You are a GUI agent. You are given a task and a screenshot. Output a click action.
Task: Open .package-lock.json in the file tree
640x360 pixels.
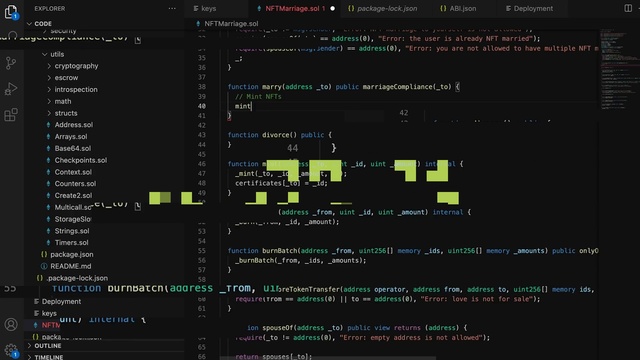click(x=77, y=278)
